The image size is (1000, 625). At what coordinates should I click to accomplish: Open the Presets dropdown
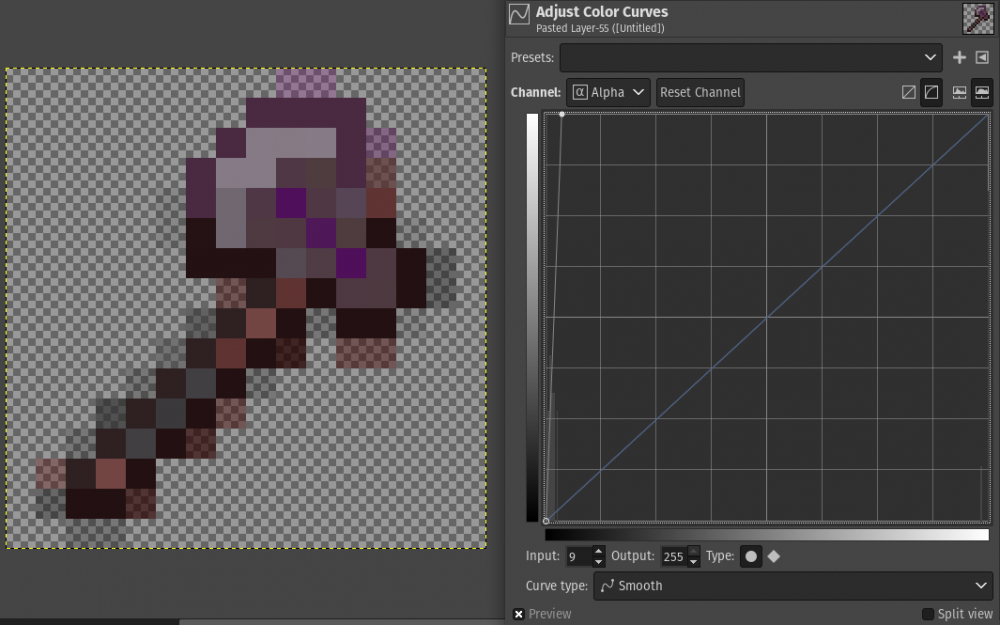tap(751, 57)
